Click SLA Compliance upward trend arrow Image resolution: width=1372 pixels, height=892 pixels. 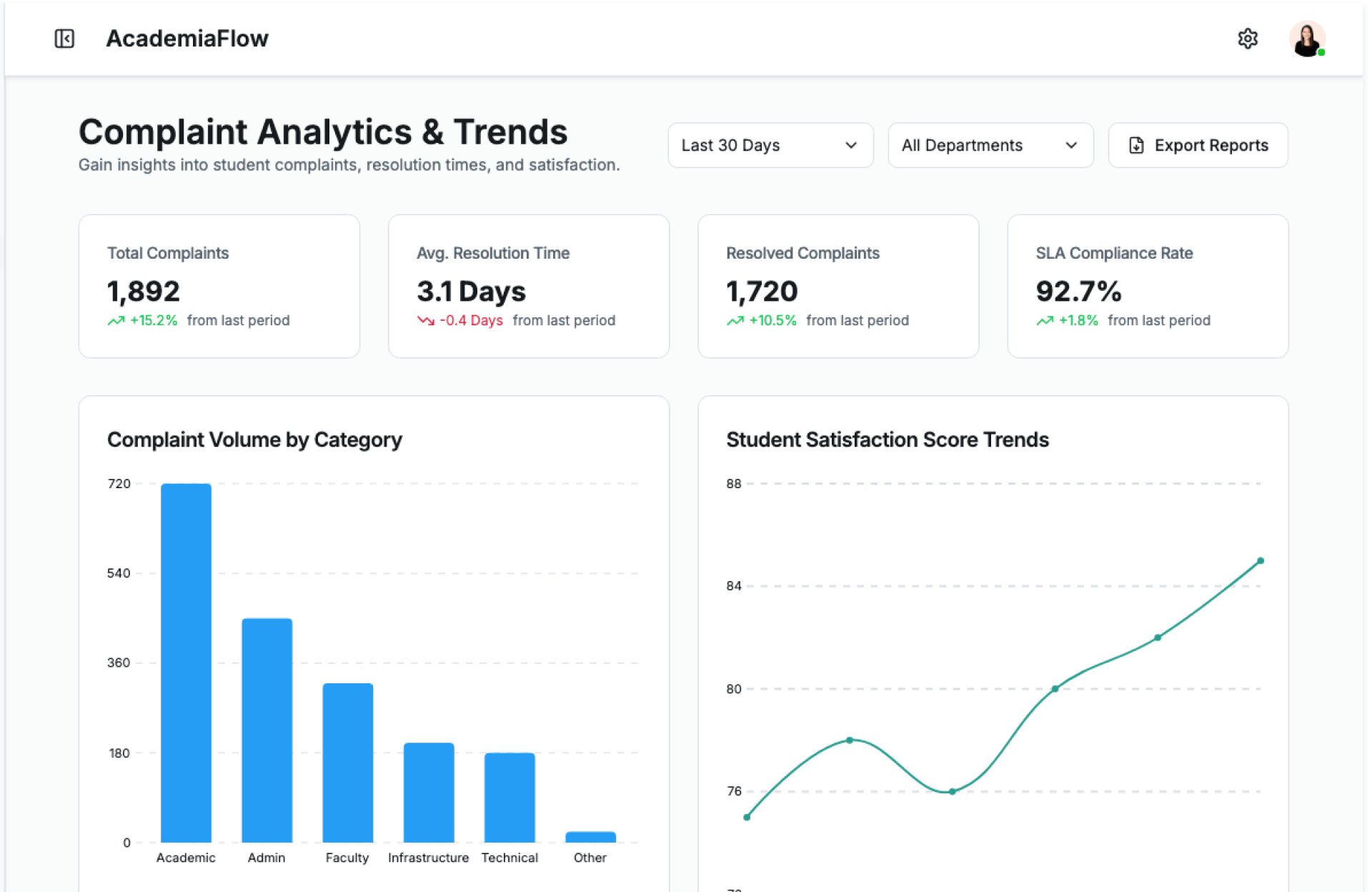[1044, 321]
